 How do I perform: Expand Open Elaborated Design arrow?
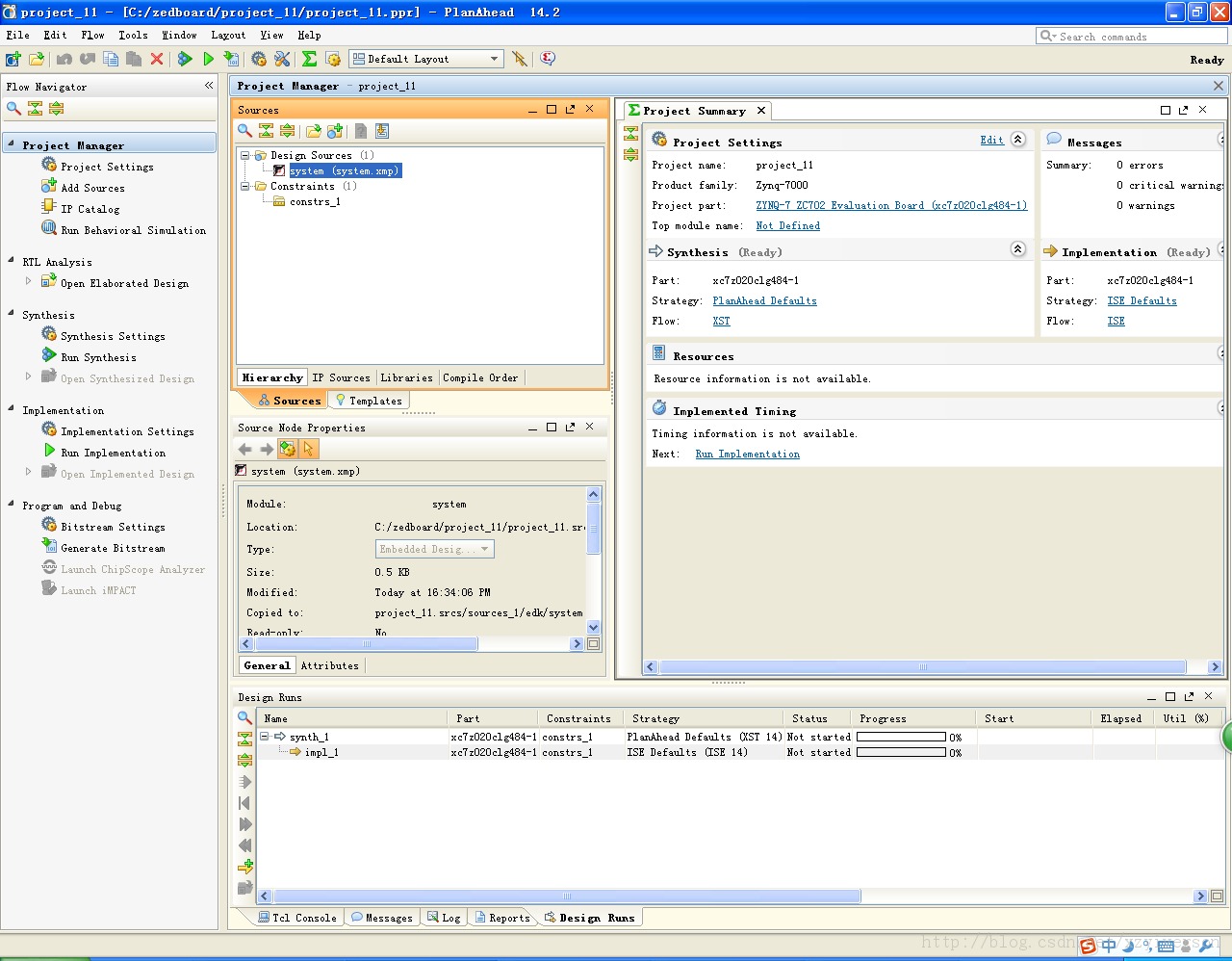[28, 281]
